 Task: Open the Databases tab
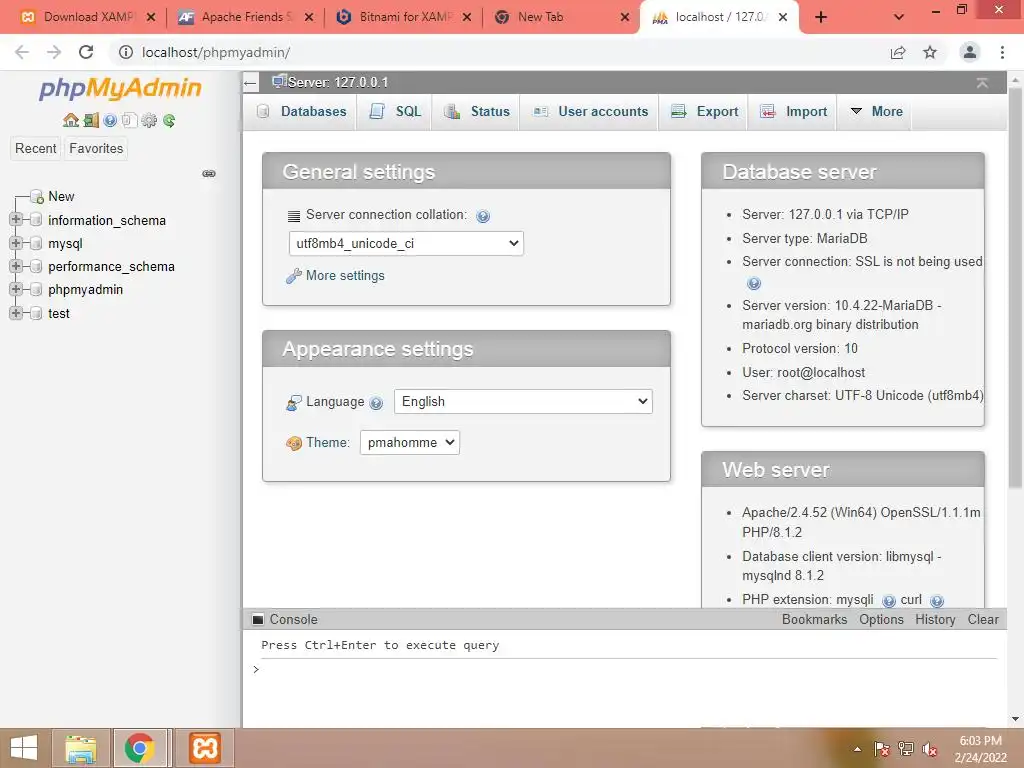tap(300, 112)
